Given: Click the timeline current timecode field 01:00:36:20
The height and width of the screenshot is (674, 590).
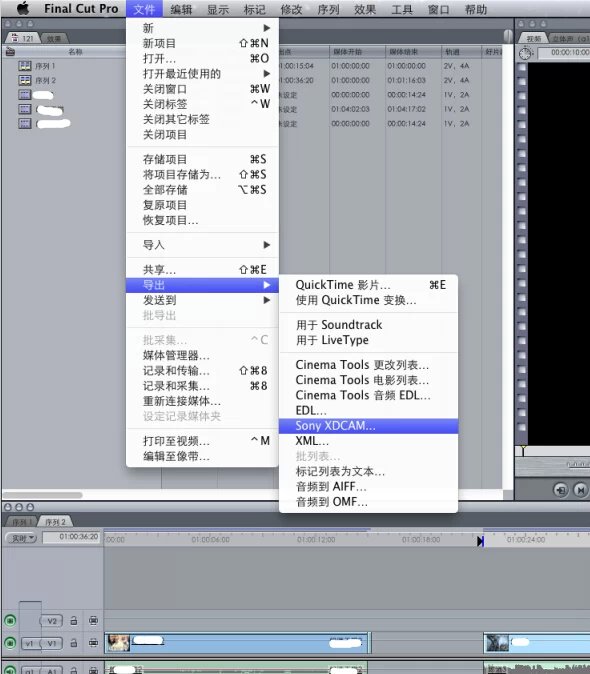Looking at the screenshot, I should pos(71,537).
